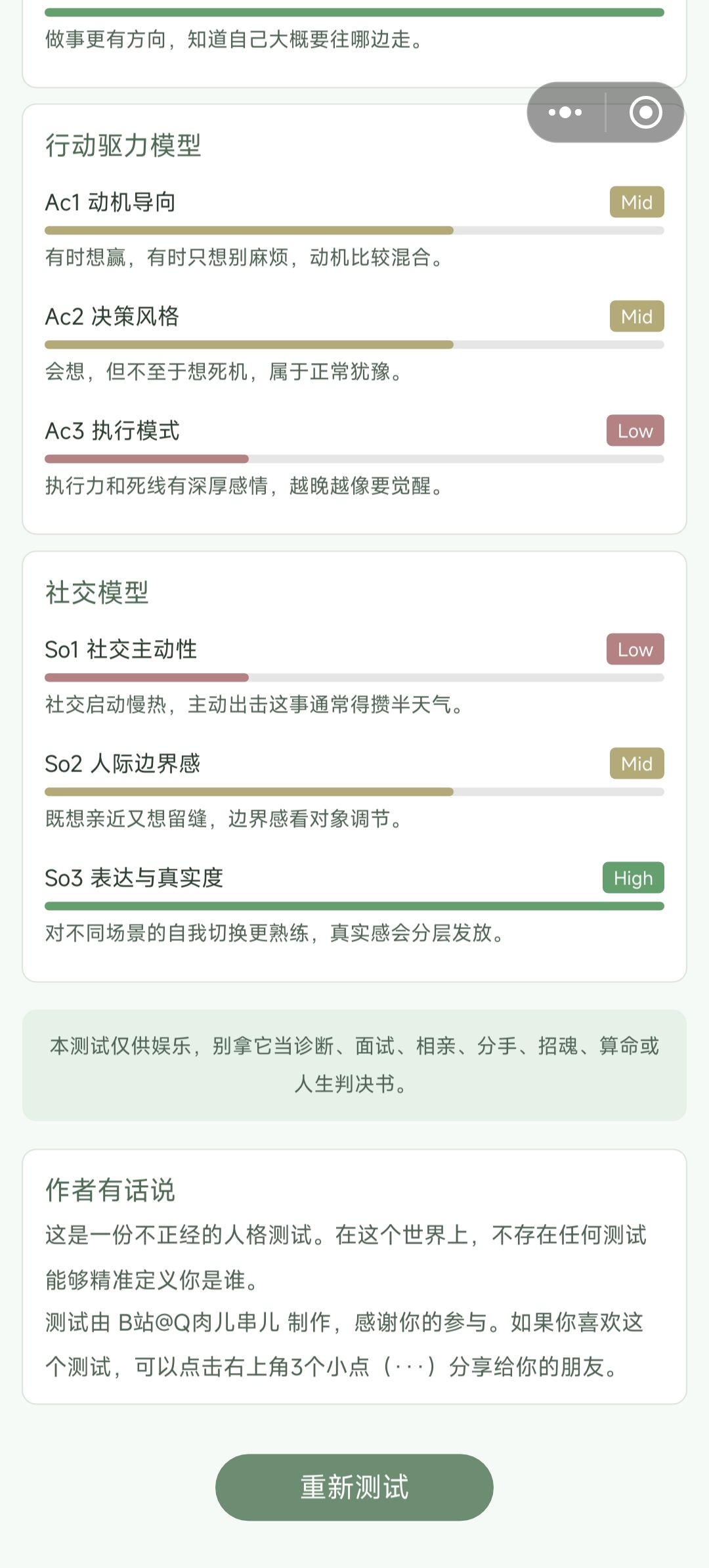Click the 作者有话说 heading
This screenshot has width=709, height=1568.
[x=110, y=1190]
